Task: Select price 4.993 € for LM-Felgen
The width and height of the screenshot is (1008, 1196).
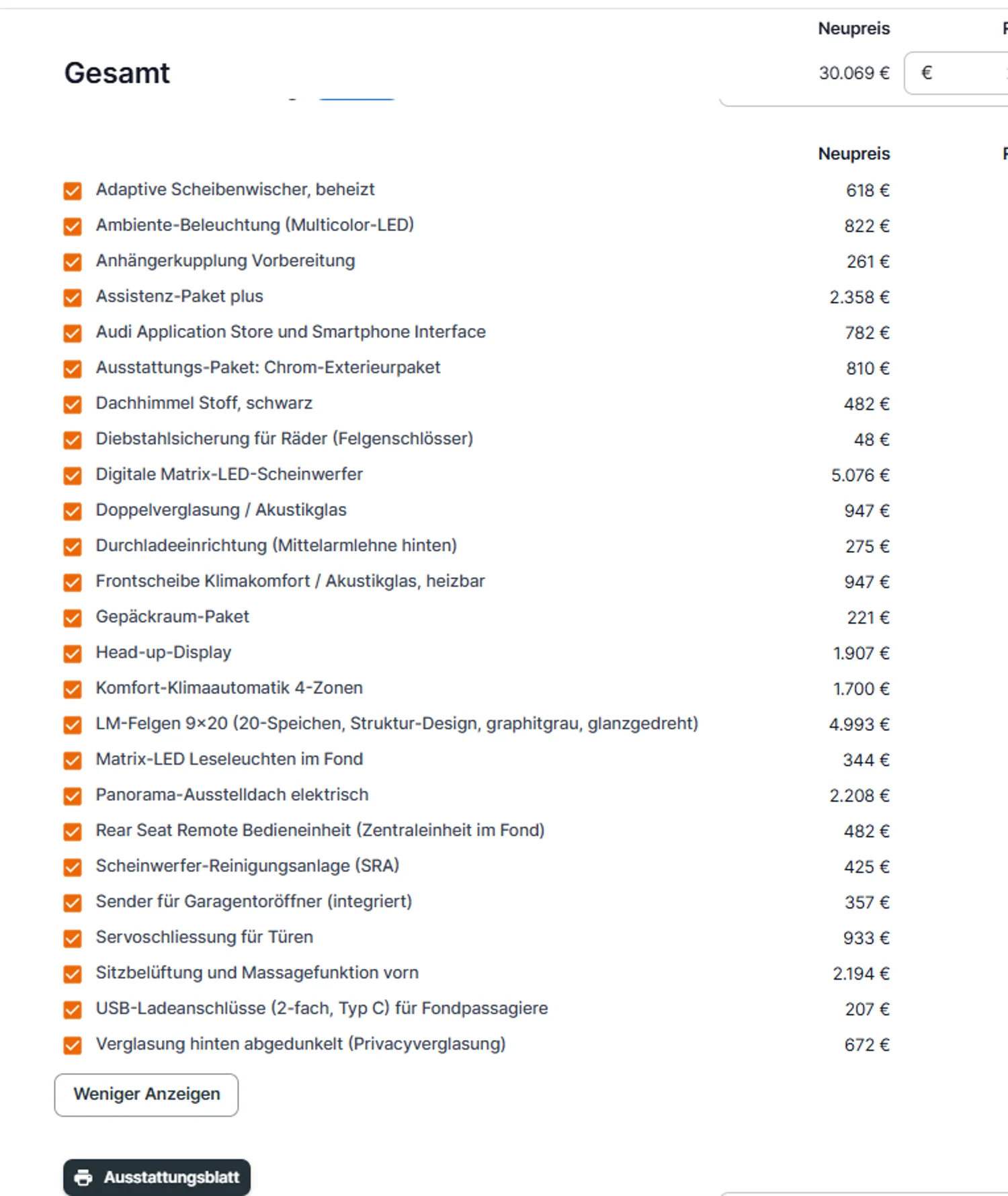Action: (859, 725)
